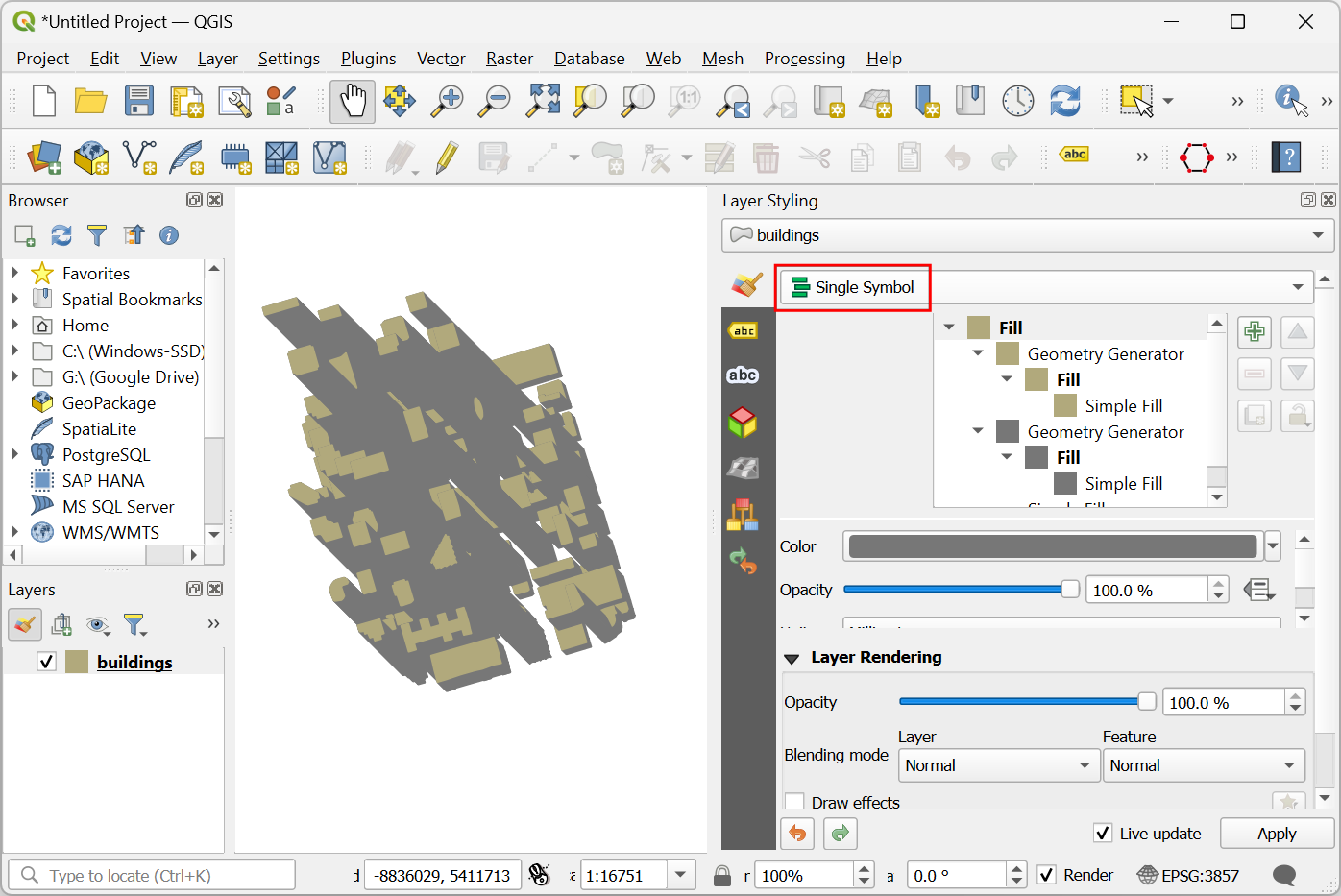Filter the Browser panel with funnel icon
The width and height of the screenshot is (1341, 896).
click(x=97, y=235)
